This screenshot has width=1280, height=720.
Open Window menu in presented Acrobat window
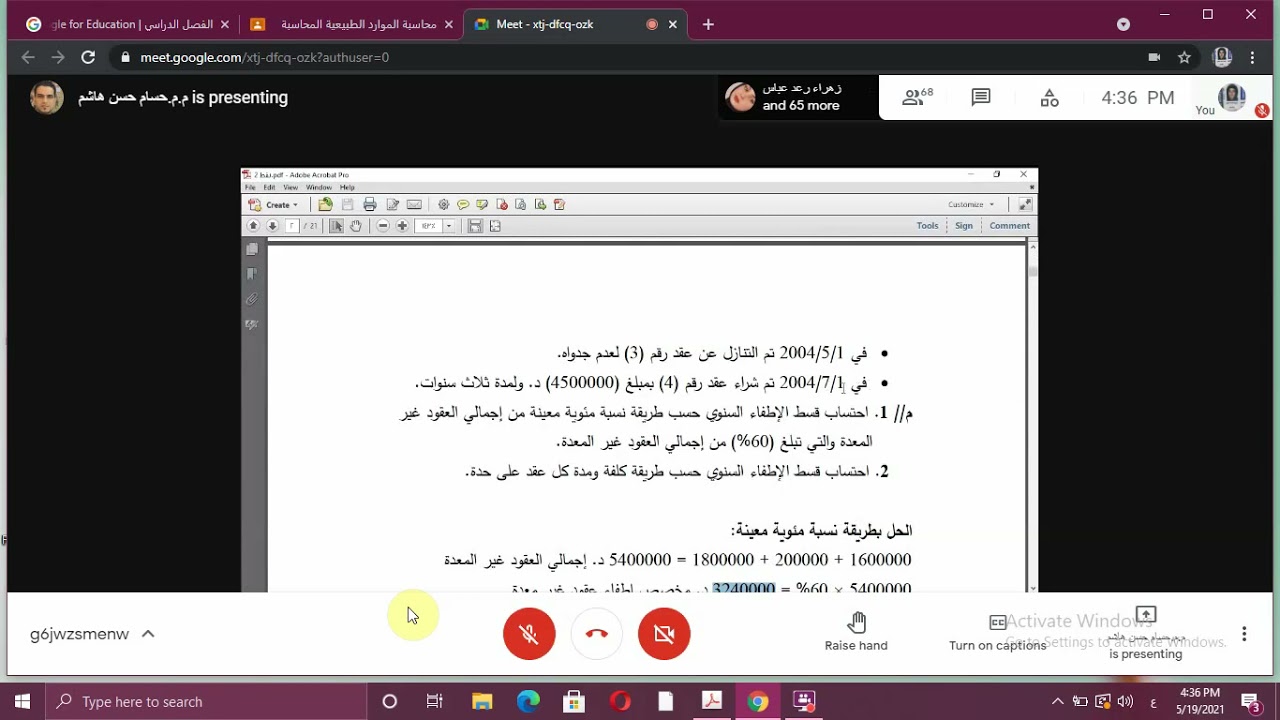point(318,187)
